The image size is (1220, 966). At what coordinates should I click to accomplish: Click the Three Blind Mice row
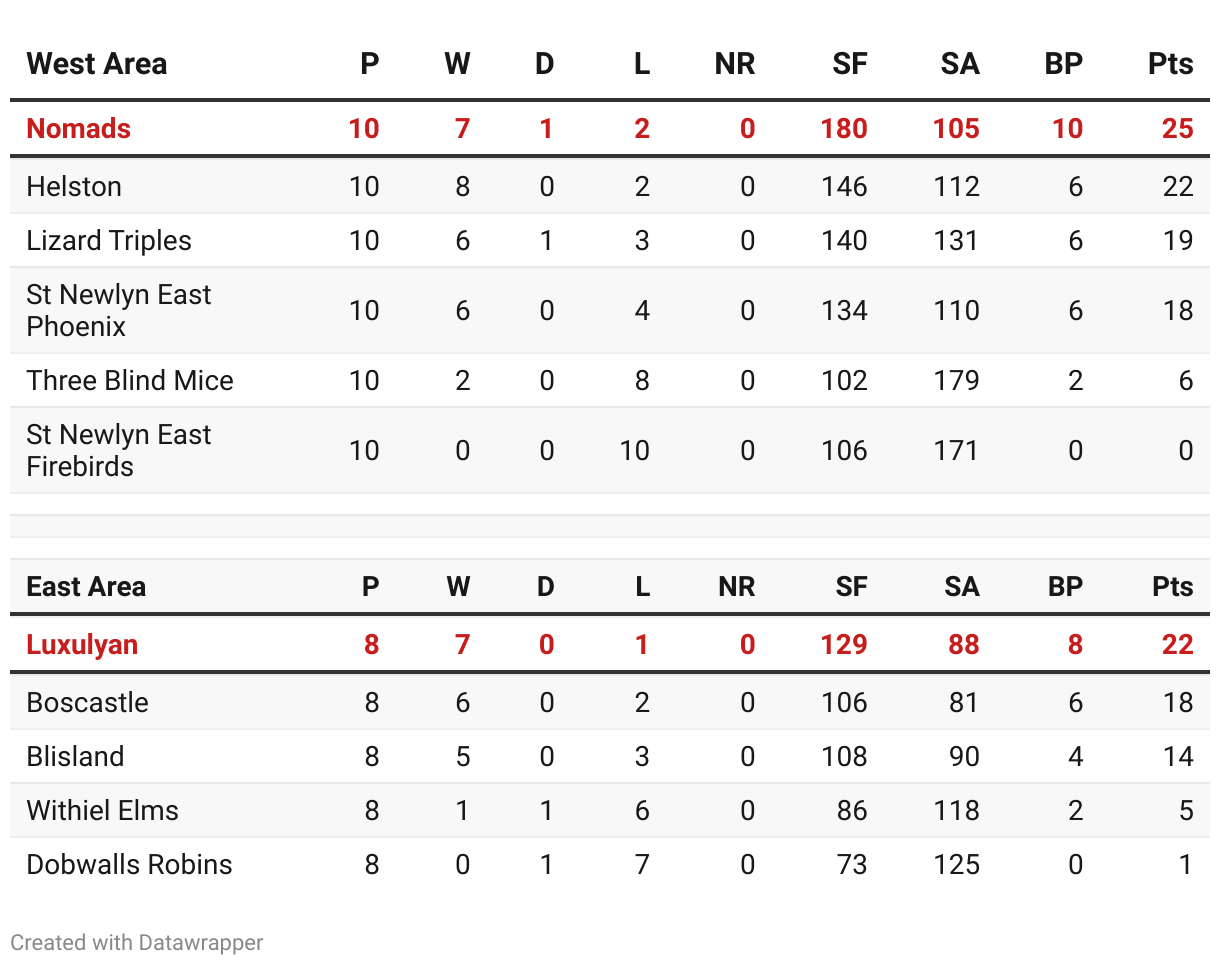(x=130, y=380)
